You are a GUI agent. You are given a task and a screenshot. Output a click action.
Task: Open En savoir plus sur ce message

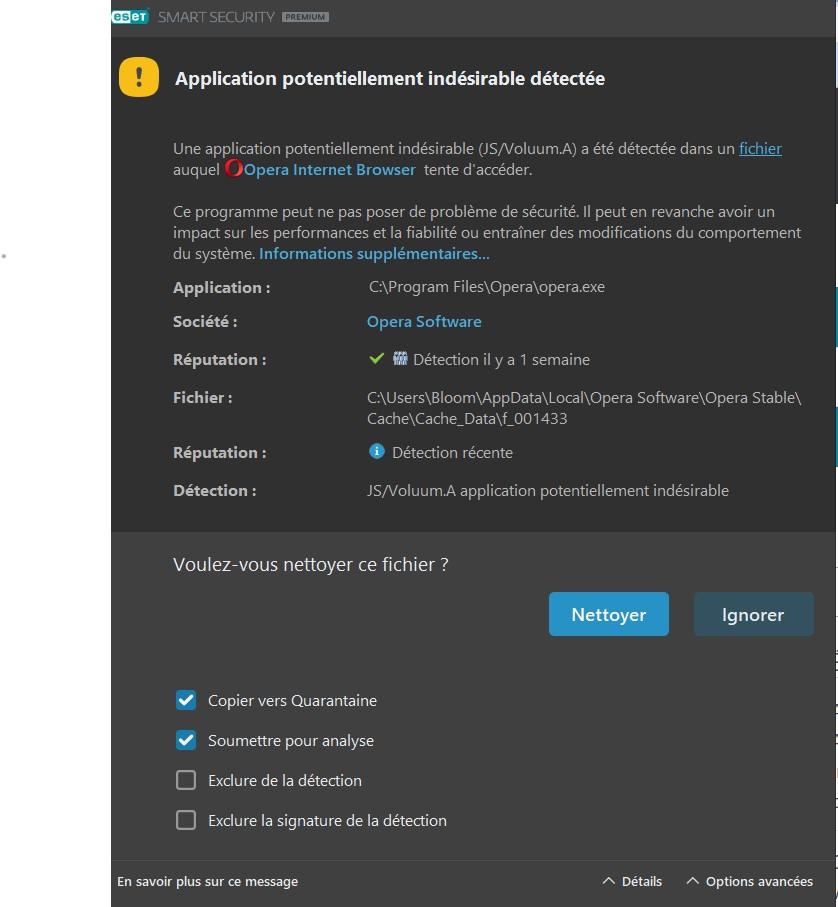click(208, 882)
